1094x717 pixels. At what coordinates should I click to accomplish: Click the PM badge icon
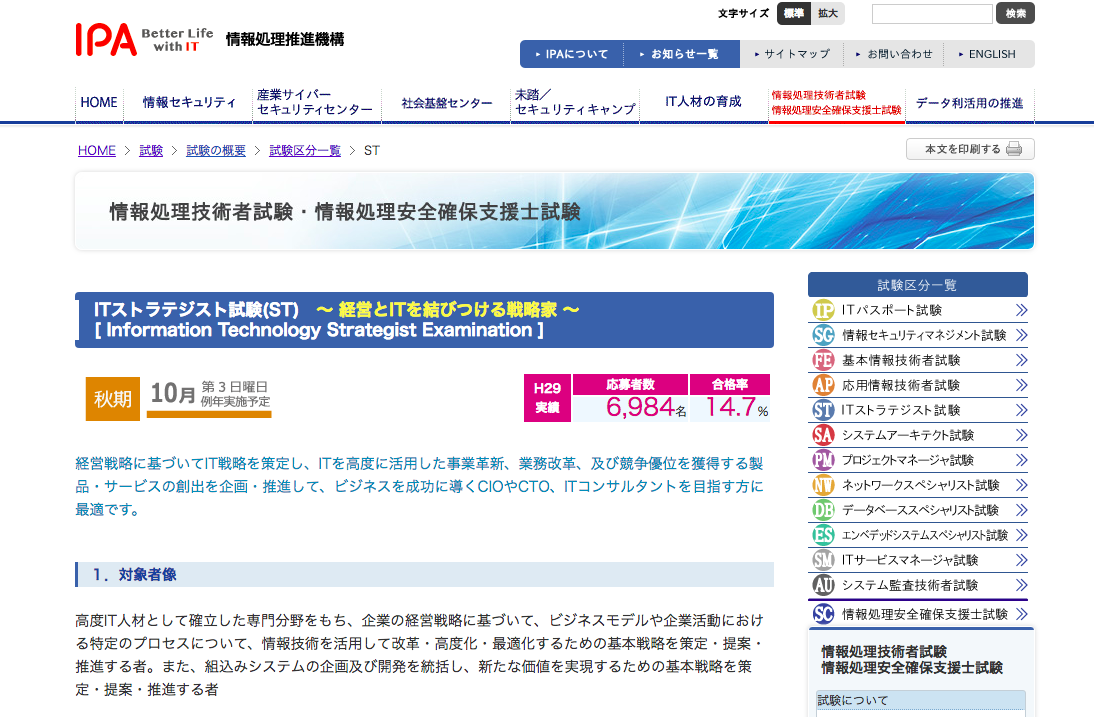[823, 460]
